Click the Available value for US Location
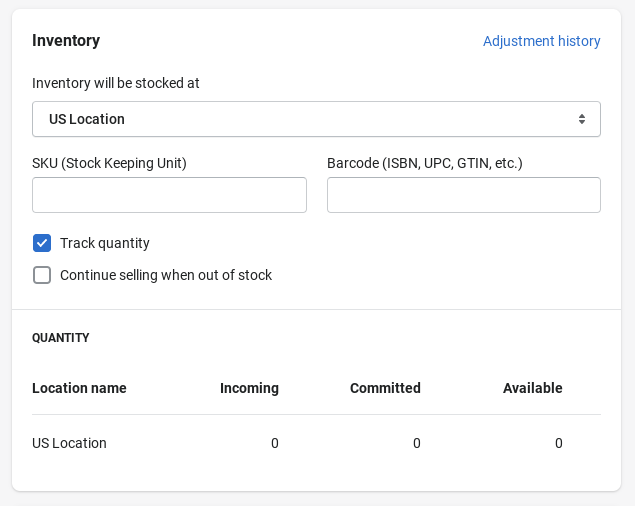The height and width of the screenshot is (506, 635). (x=558, y=443)
